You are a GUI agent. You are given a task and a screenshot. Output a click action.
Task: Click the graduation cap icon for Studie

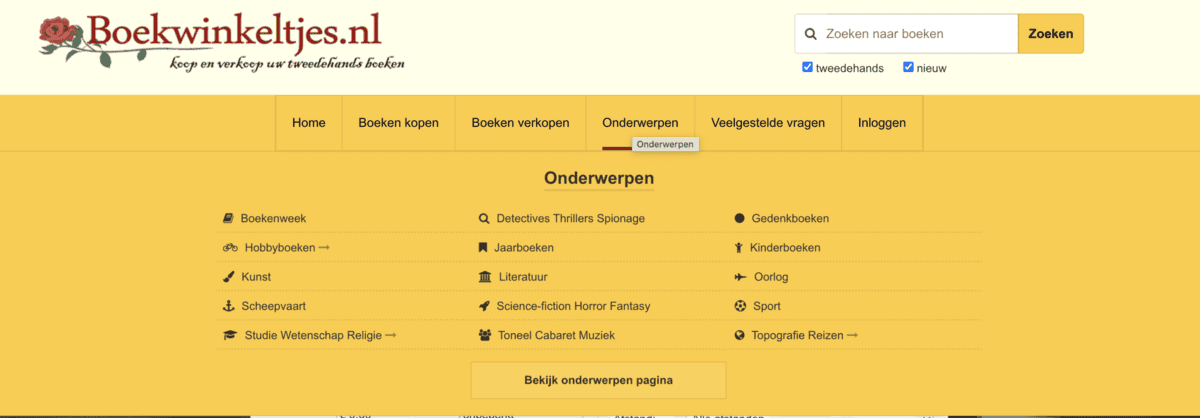[230, 335]
